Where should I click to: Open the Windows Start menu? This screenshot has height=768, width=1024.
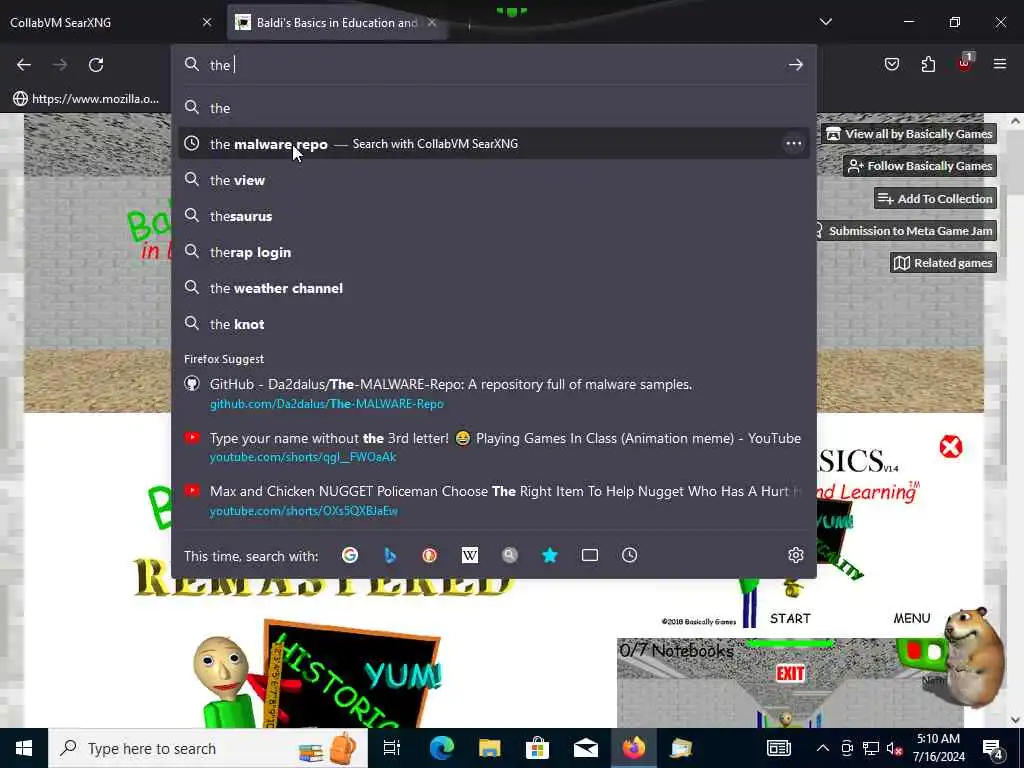(x=24, y=748)
